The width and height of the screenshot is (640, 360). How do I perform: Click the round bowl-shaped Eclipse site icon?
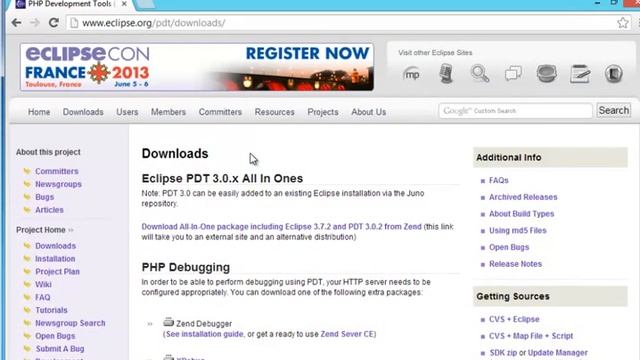coord(547,74)
